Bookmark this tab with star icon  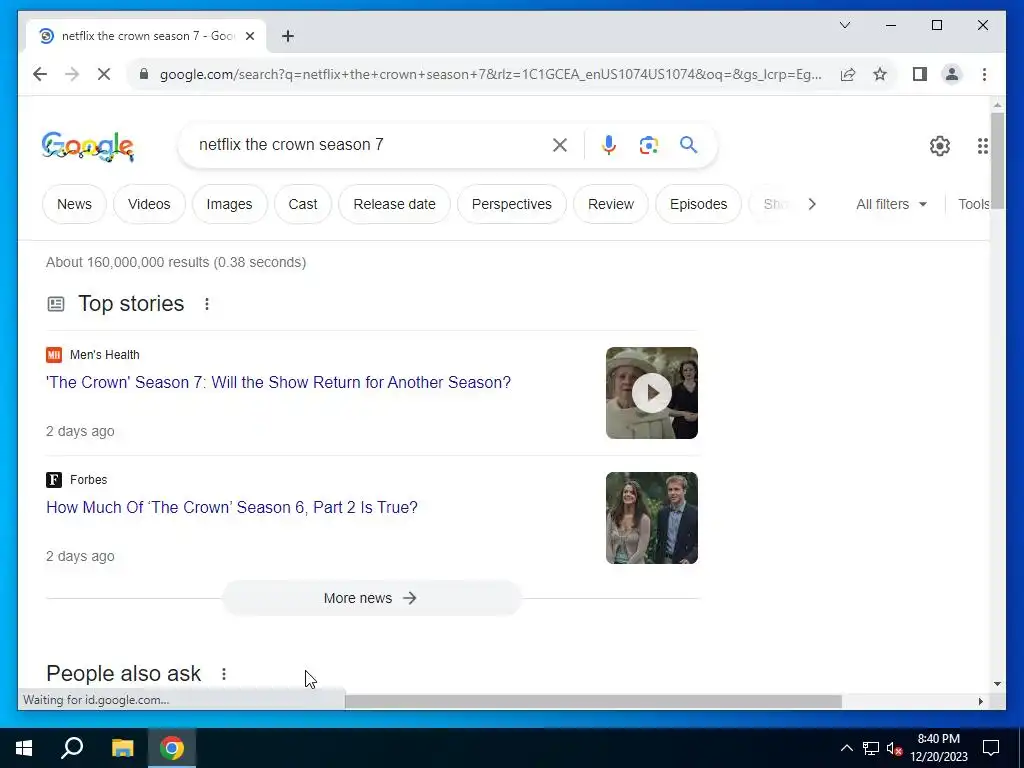click(880, 74)
